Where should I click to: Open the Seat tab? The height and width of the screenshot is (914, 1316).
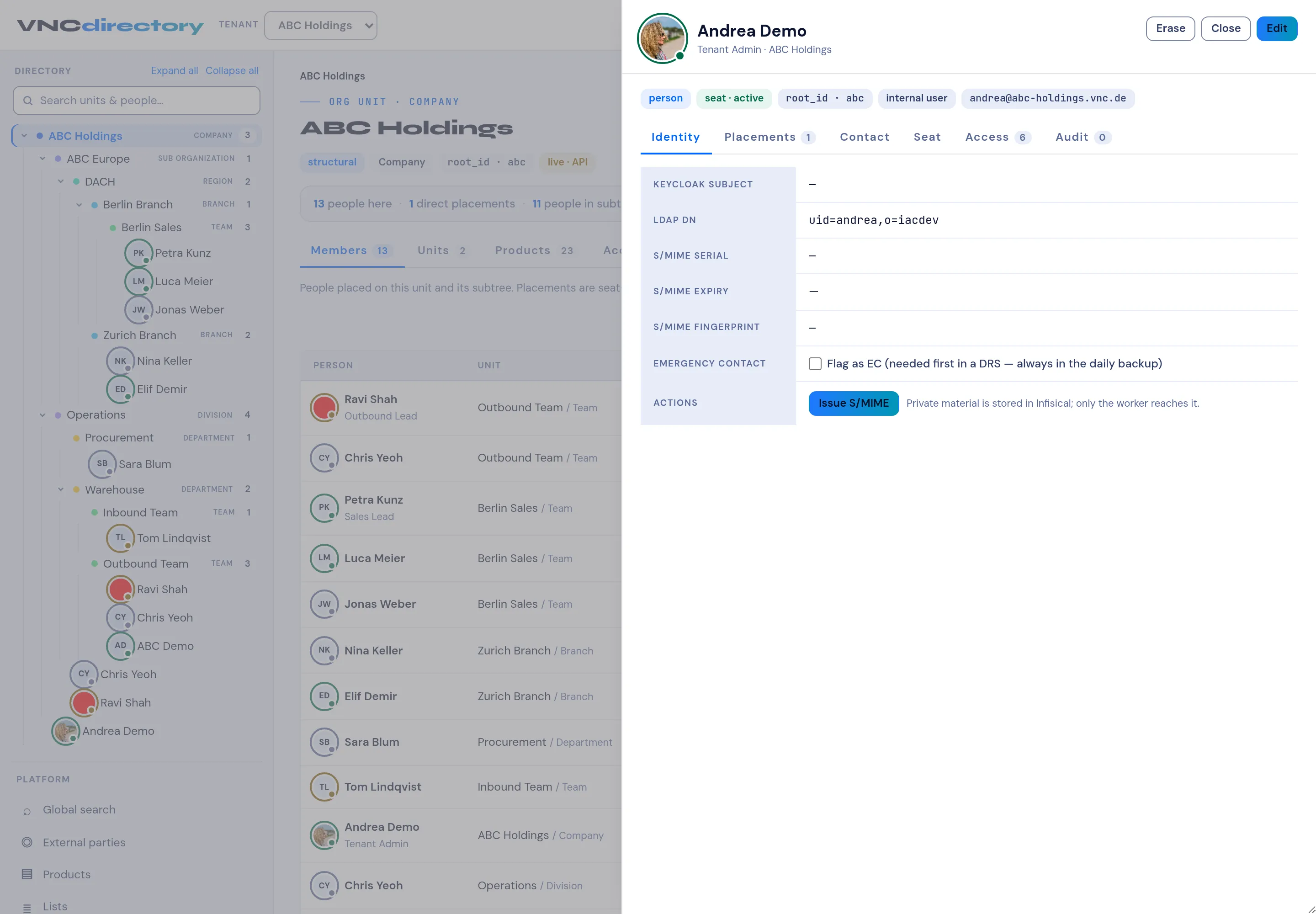[x=927, y=138]
